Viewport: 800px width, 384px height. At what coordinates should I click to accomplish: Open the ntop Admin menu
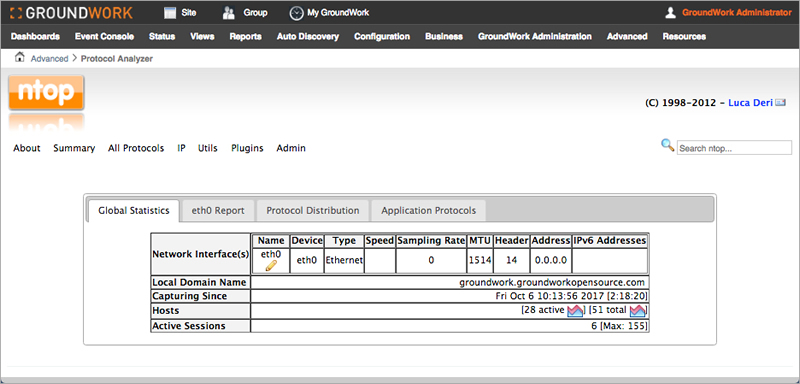[291, 148]
